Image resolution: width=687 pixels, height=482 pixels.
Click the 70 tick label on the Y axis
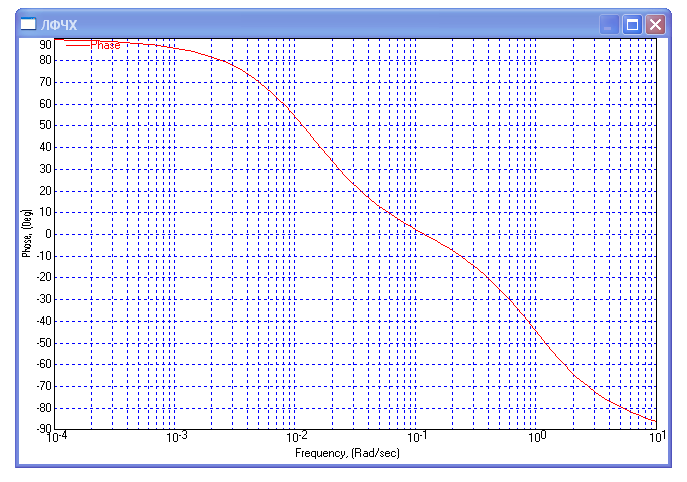pyautogui.click(x=45, y=82)
